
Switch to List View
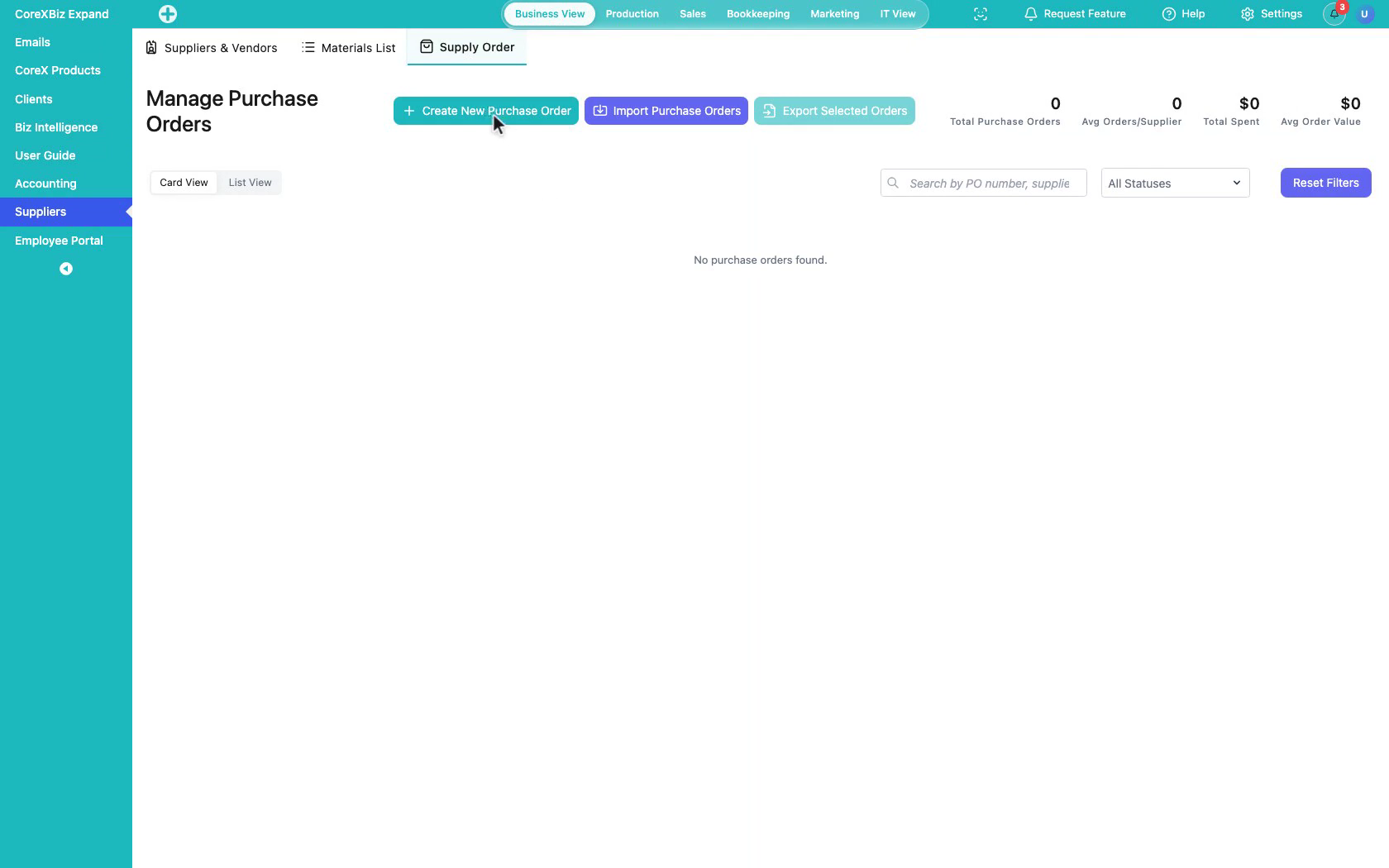click(x=250, y=183)
